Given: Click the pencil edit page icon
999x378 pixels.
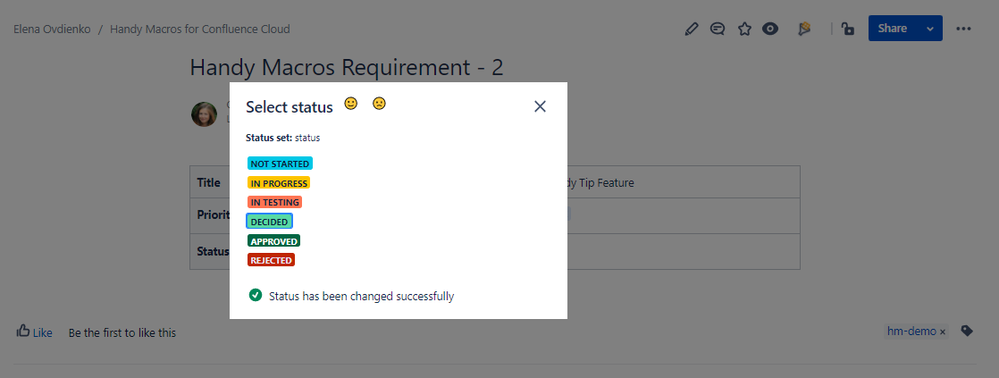Looking at the screenshot, I should pyautogui.click(x=691, y=29).
